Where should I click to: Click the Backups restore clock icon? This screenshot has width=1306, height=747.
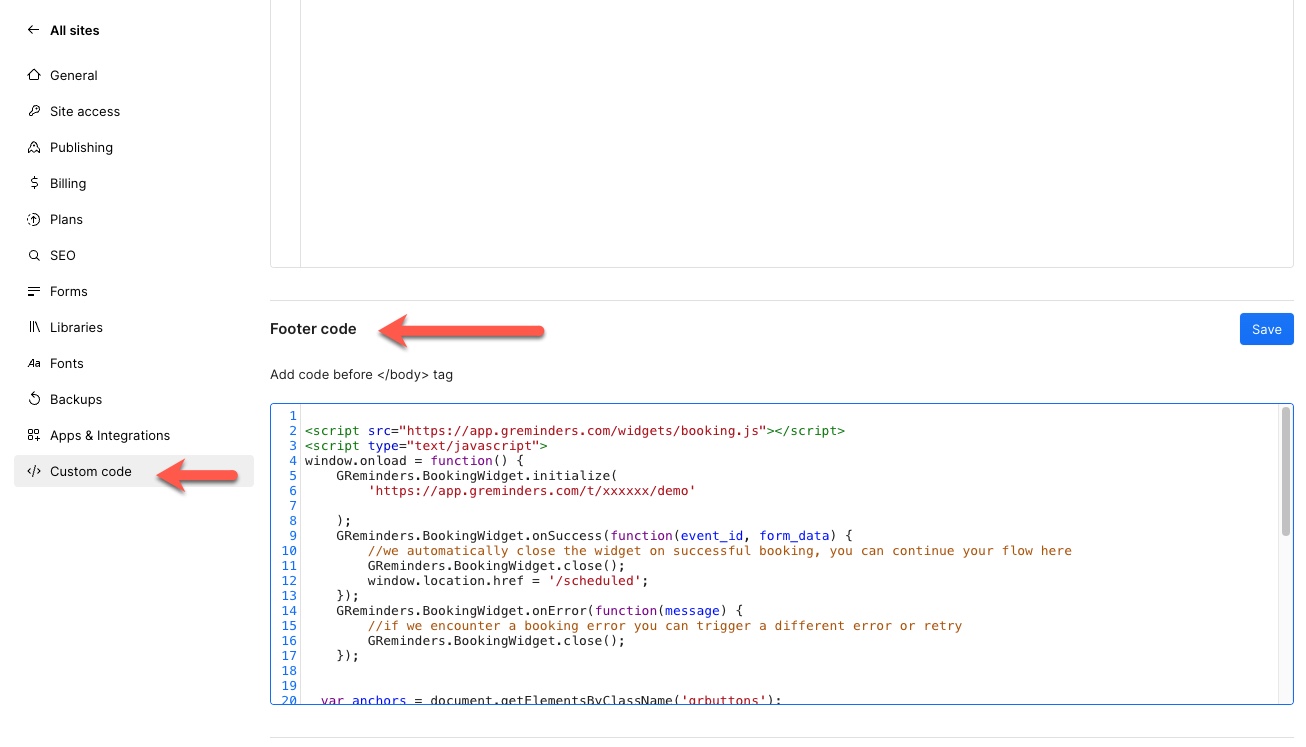(34, 399)
